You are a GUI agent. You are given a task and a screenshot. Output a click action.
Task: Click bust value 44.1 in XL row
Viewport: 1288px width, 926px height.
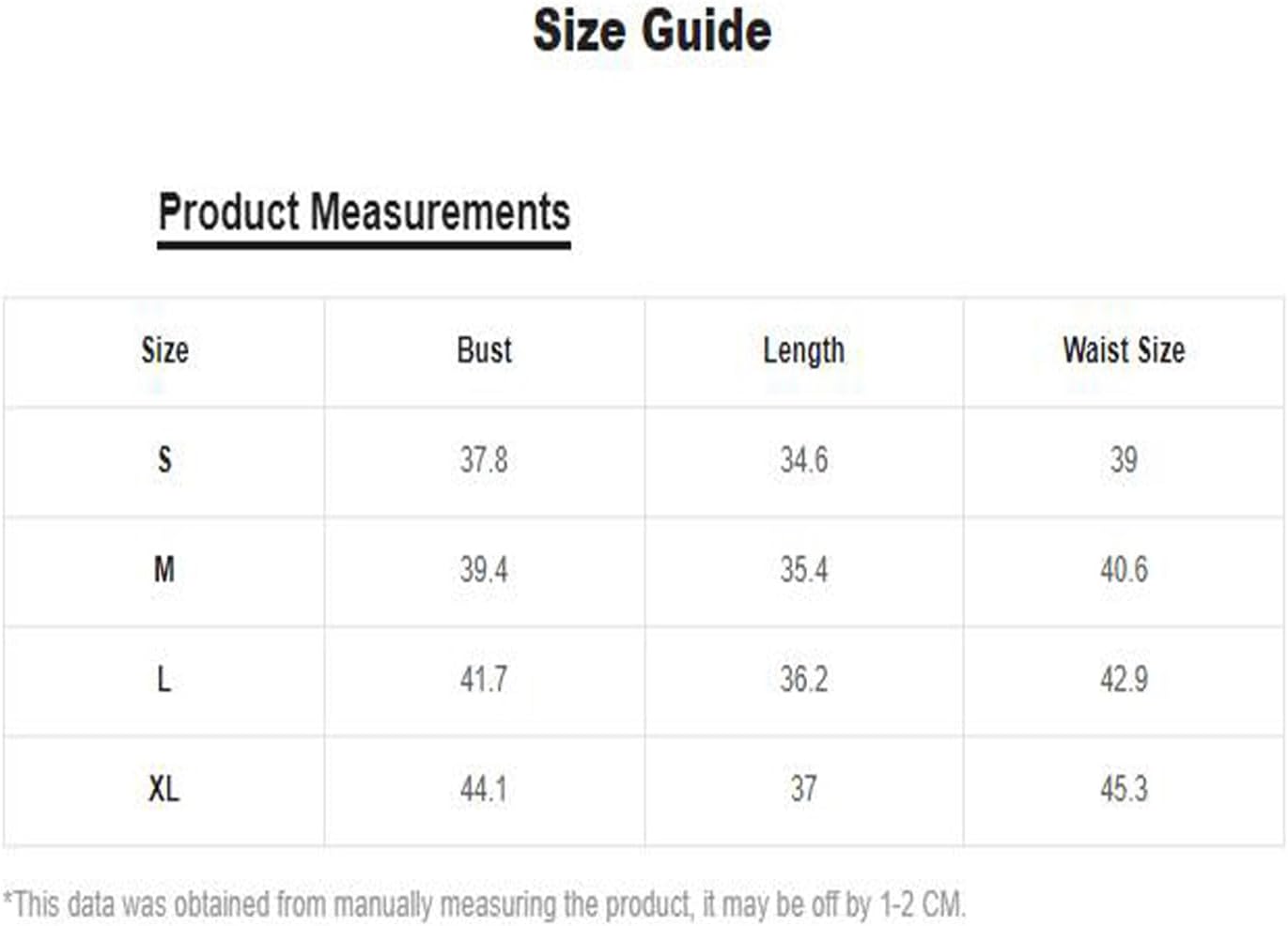coord(484,789)
